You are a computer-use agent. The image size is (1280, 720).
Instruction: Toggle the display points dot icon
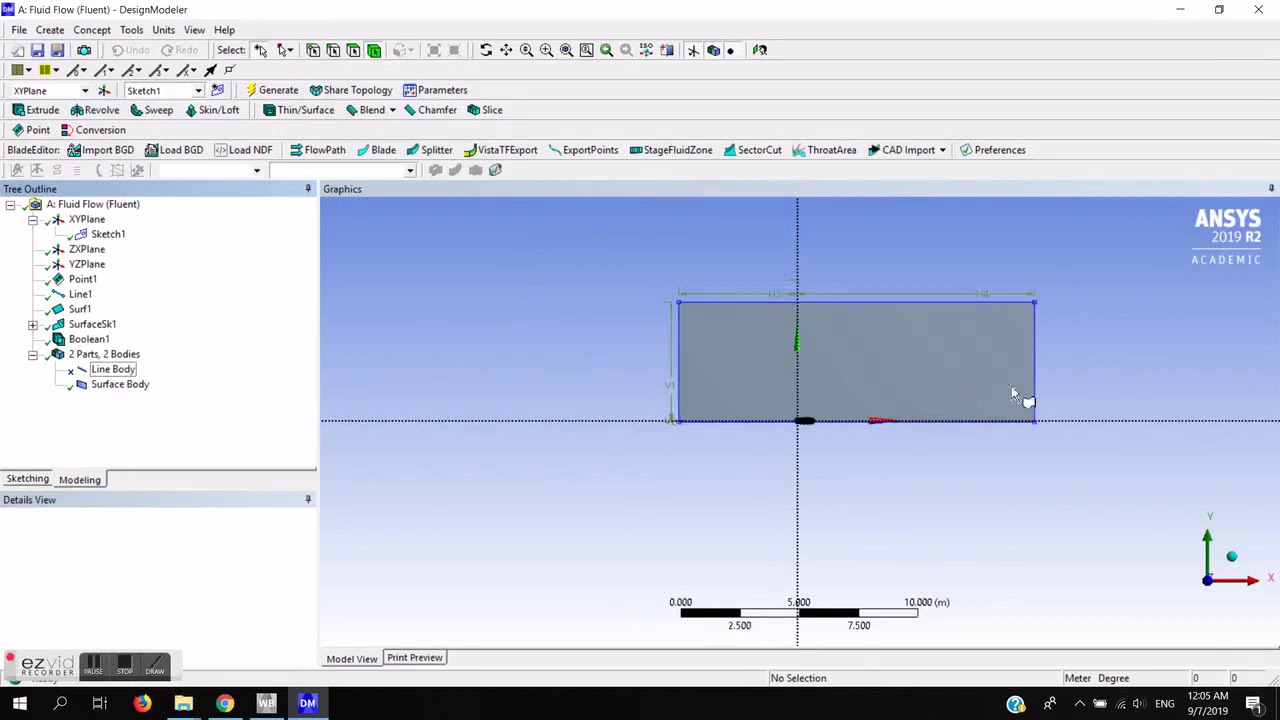(x=730, y=50)
